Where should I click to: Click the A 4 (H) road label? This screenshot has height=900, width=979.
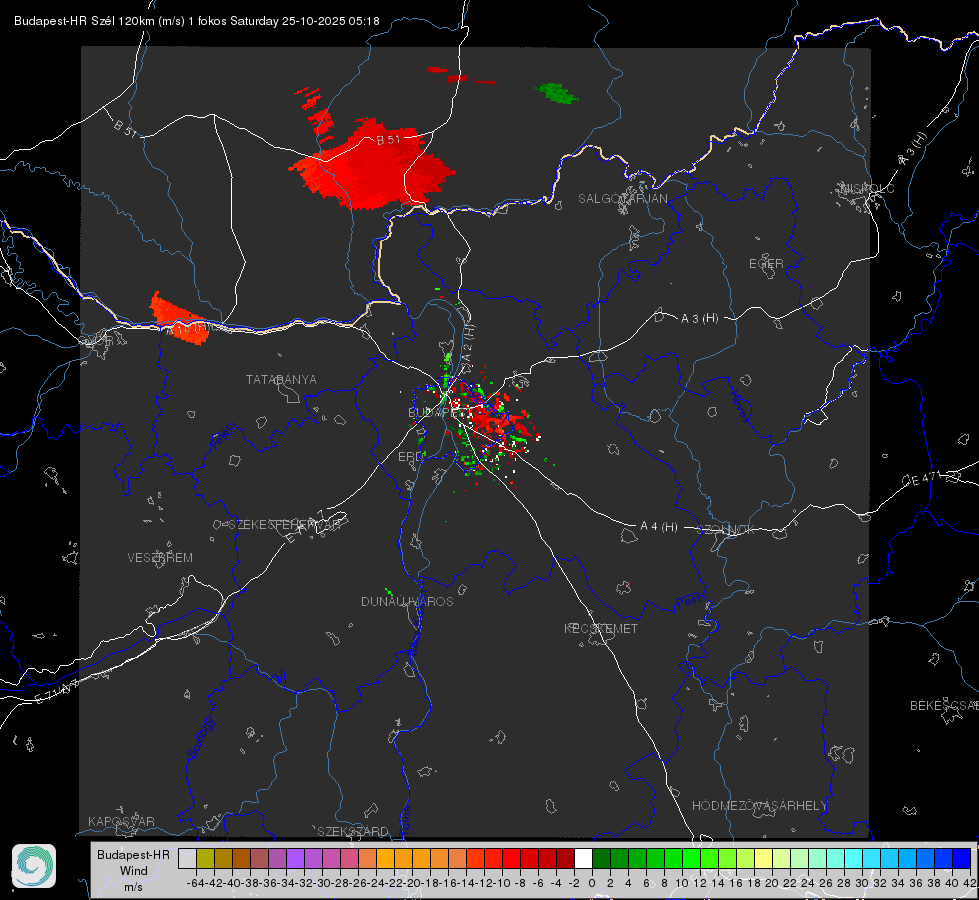(659, 527)
